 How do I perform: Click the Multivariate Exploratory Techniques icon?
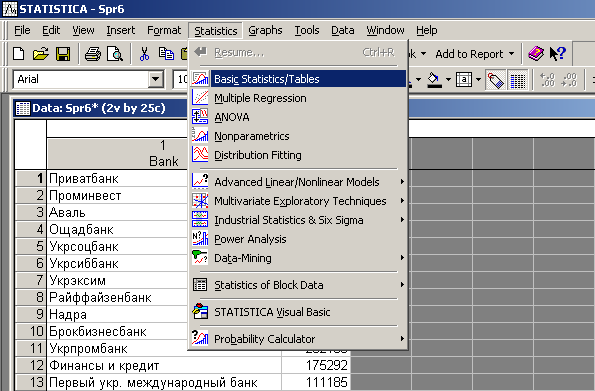[x=200, y=200]
